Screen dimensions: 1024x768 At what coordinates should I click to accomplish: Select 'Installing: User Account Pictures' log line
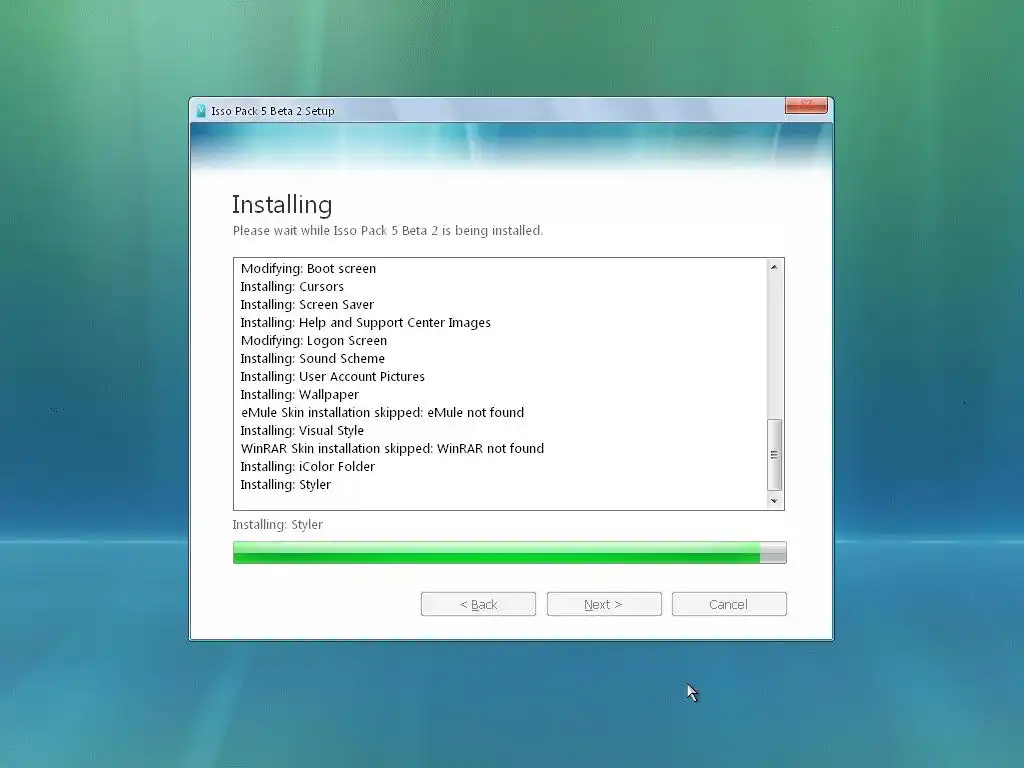click(332, 376)
